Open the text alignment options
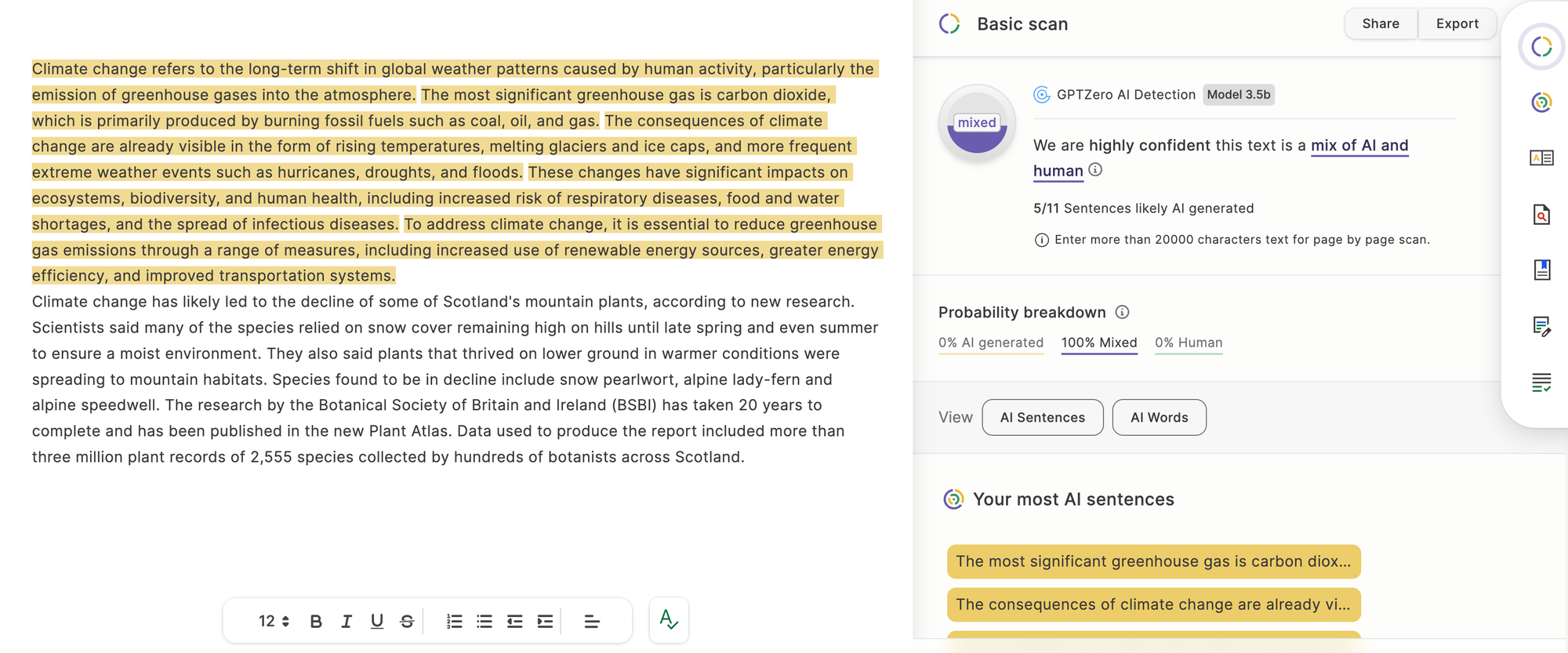The height and width of the screenshot is (653, 1568). [x=592, y=622]
